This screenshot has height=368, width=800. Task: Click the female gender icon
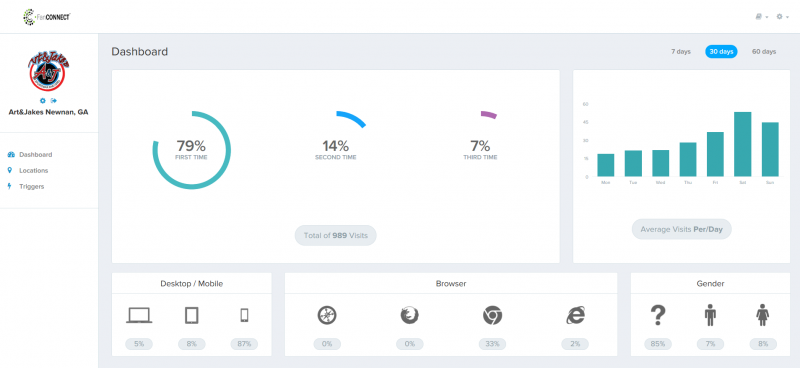pos(763,316)
